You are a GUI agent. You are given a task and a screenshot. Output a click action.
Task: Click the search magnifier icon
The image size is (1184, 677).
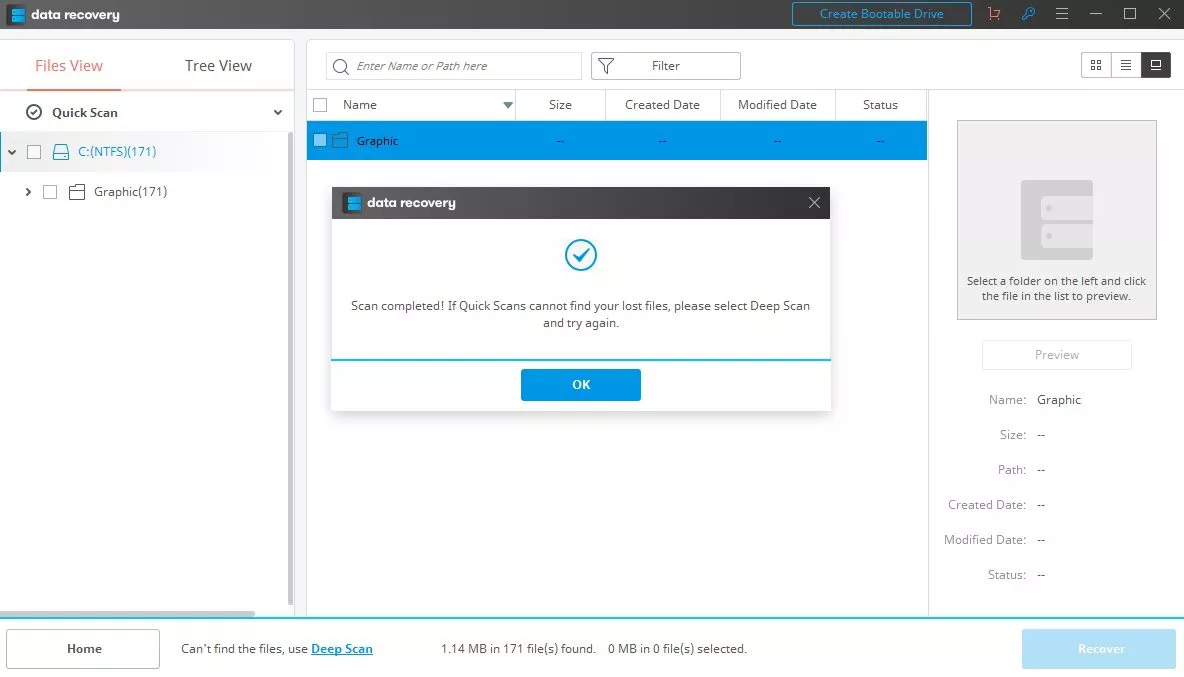pos(341,66)
